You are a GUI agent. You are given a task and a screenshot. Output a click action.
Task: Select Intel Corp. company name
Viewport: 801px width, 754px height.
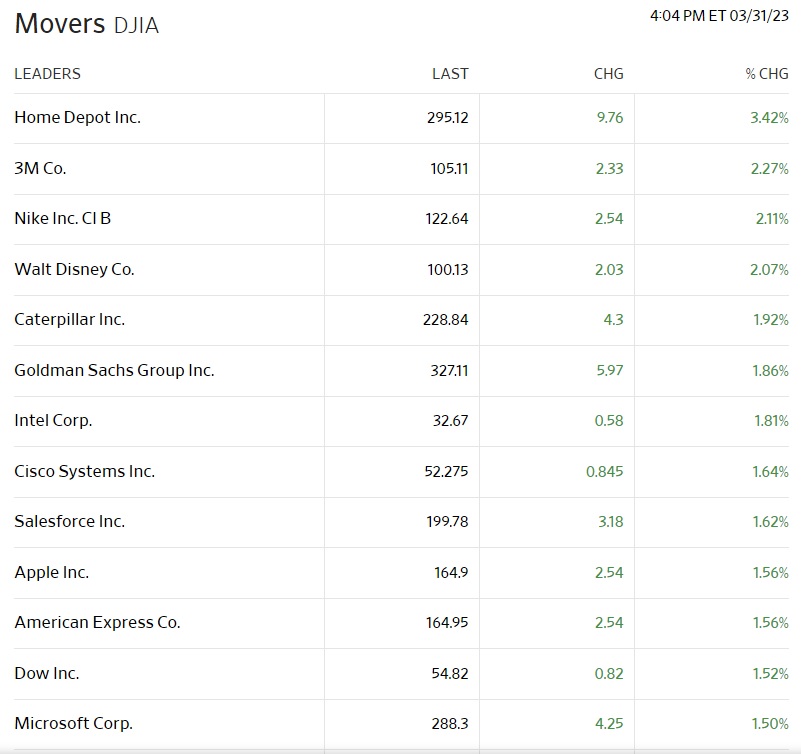tap(53, 420)
